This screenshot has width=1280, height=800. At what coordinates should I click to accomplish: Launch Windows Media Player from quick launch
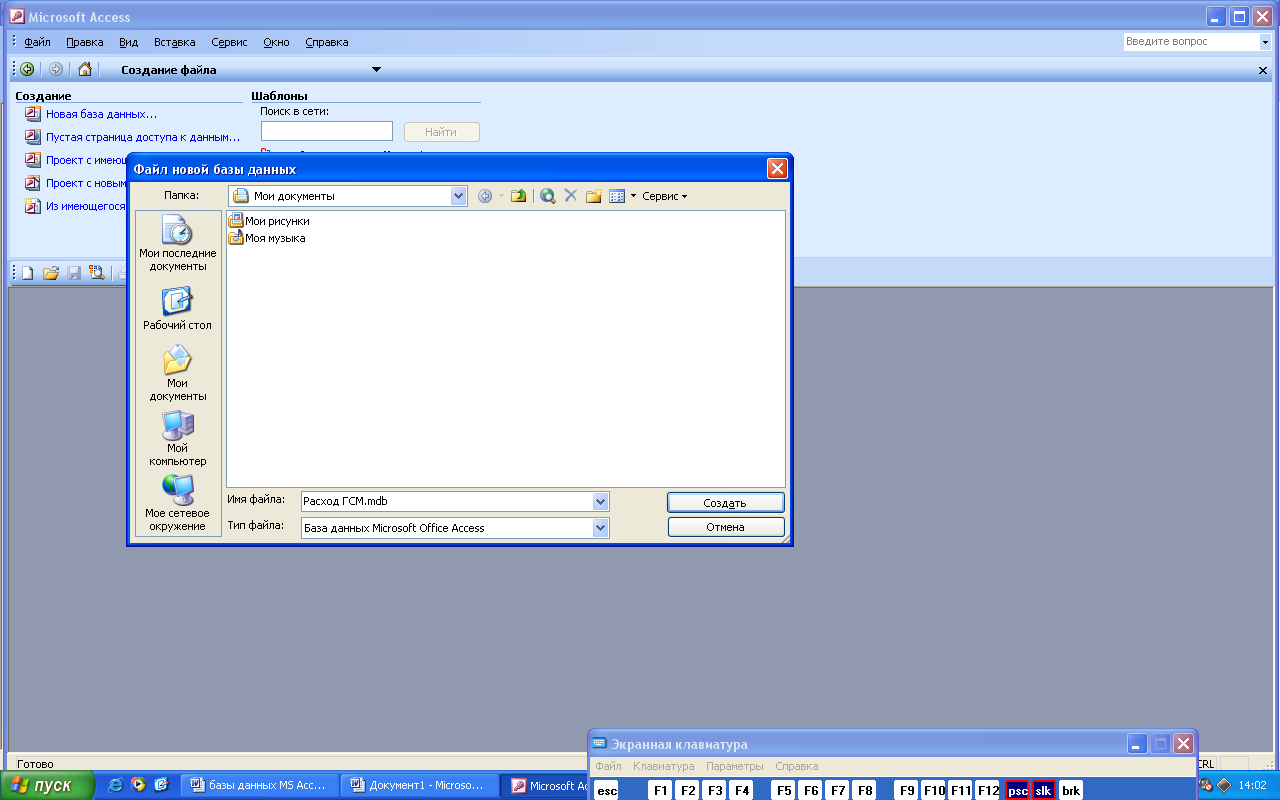coord(139,785)
